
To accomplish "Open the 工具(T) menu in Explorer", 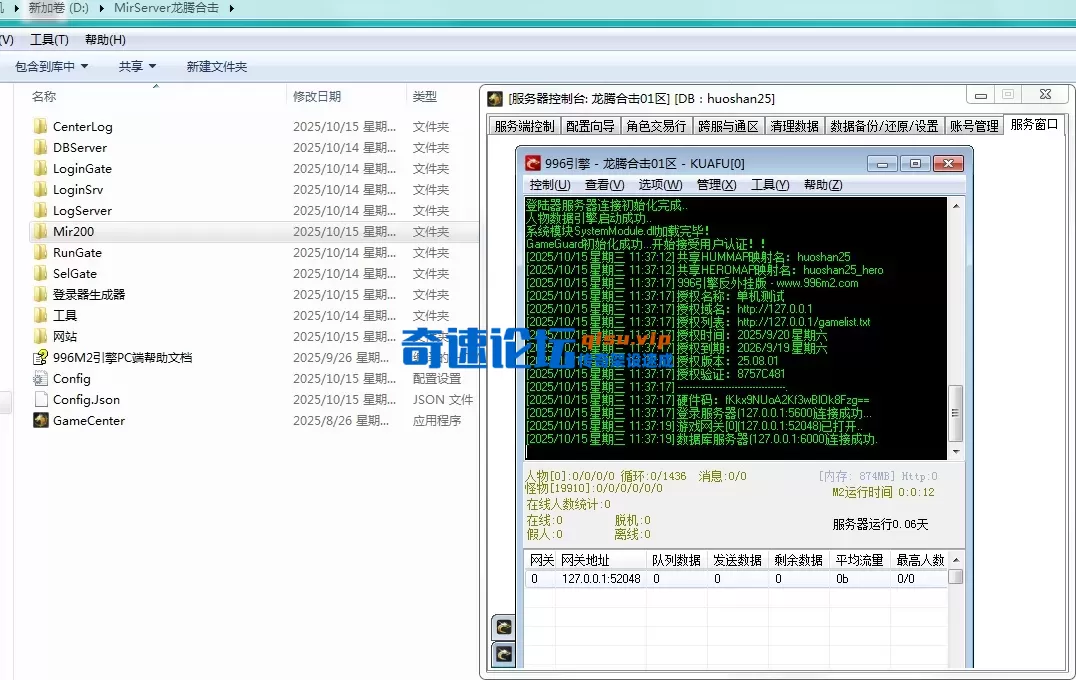I will (47, 40).
